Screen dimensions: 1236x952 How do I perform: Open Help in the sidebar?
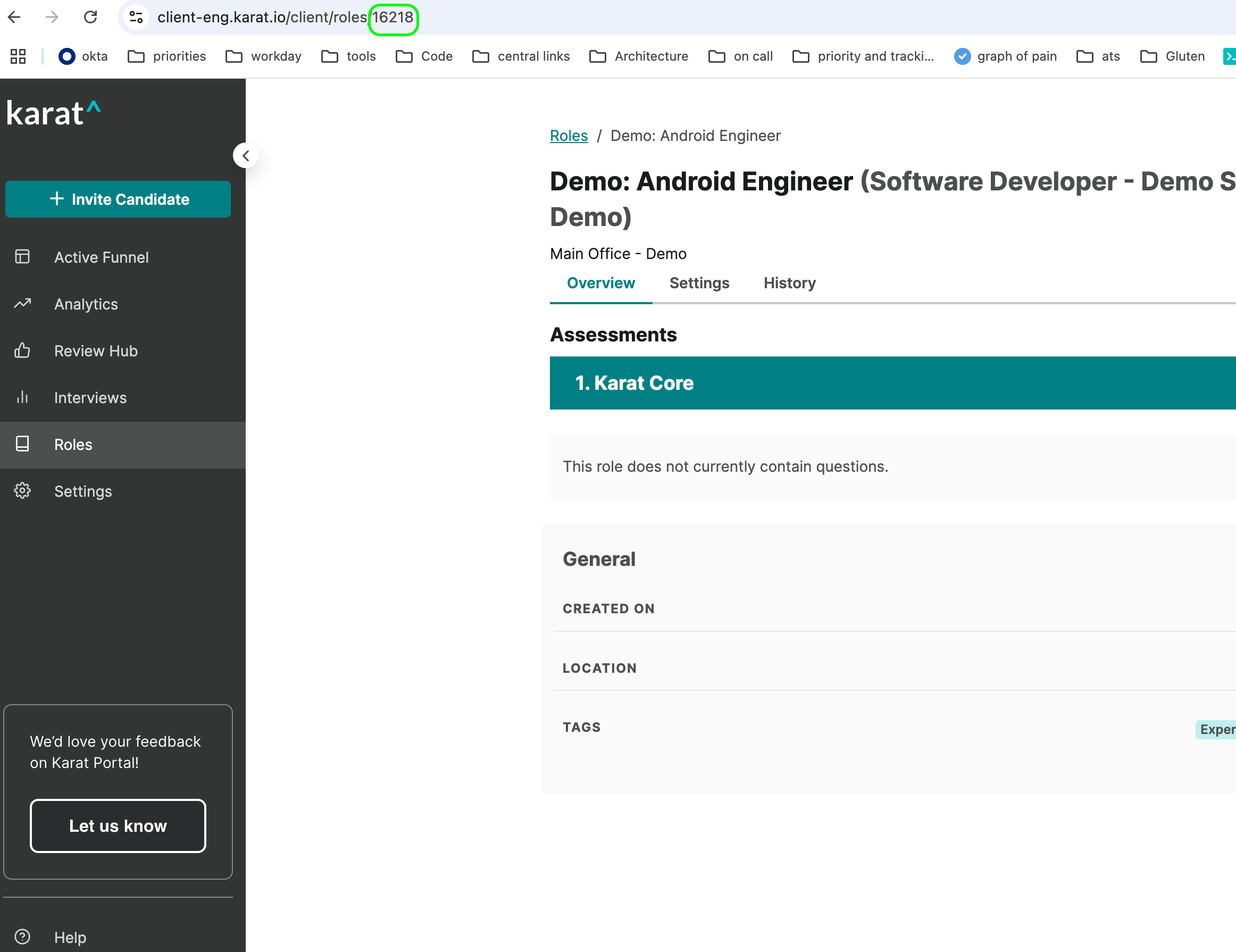123,937
